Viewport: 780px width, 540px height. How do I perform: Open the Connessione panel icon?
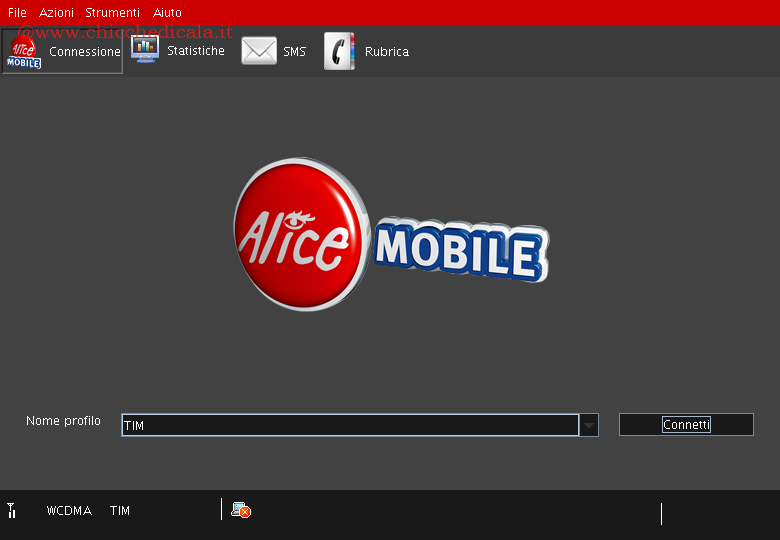coord(24,52)
